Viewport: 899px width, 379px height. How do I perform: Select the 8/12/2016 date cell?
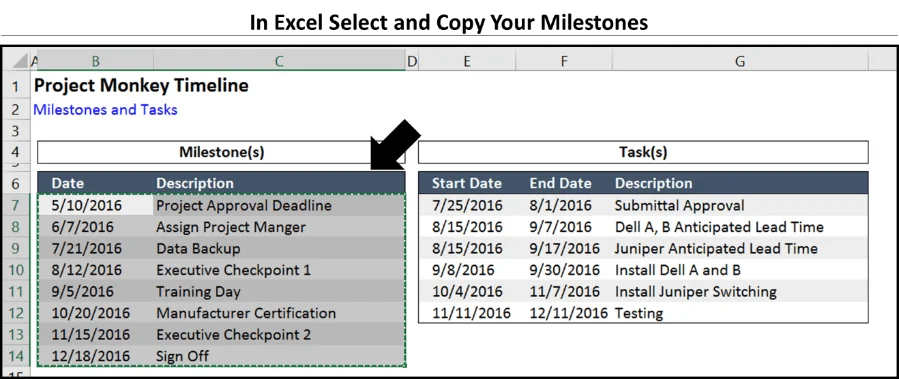tap(96, 270)
